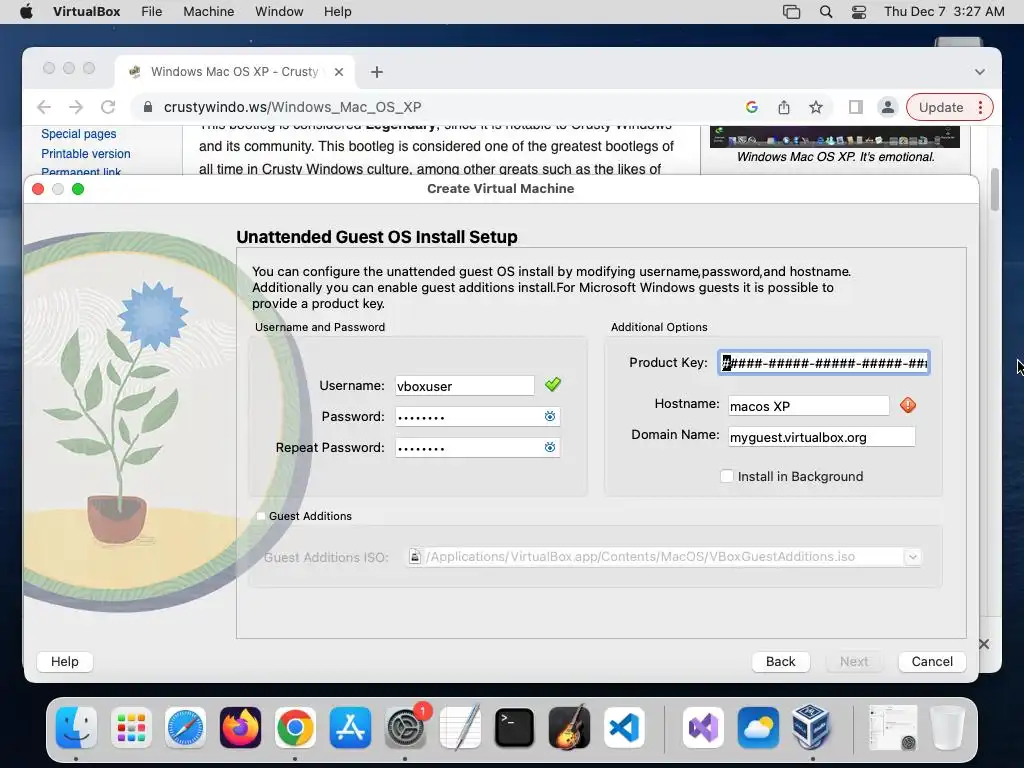
Task: Open a new browser tab
Action: (377, 72)
